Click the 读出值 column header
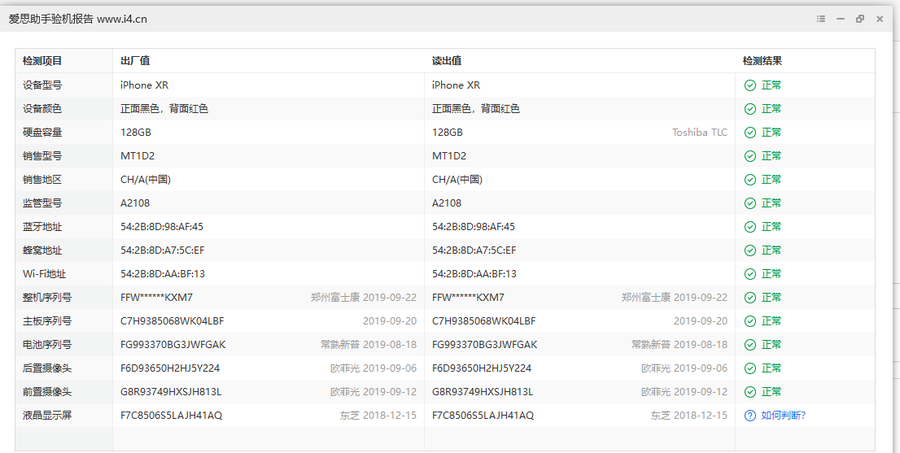Image resolution: width=900 pixels, height=453 pixels. pyautogui.click(x=447, y=61)
